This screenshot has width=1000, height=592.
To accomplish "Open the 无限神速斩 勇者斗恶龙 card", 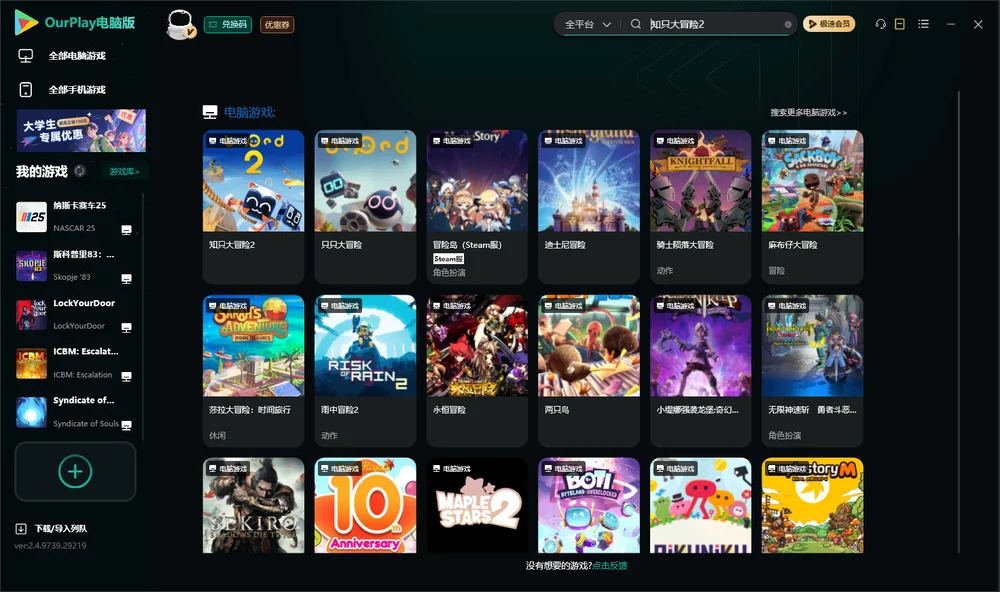I will [812, 371].
